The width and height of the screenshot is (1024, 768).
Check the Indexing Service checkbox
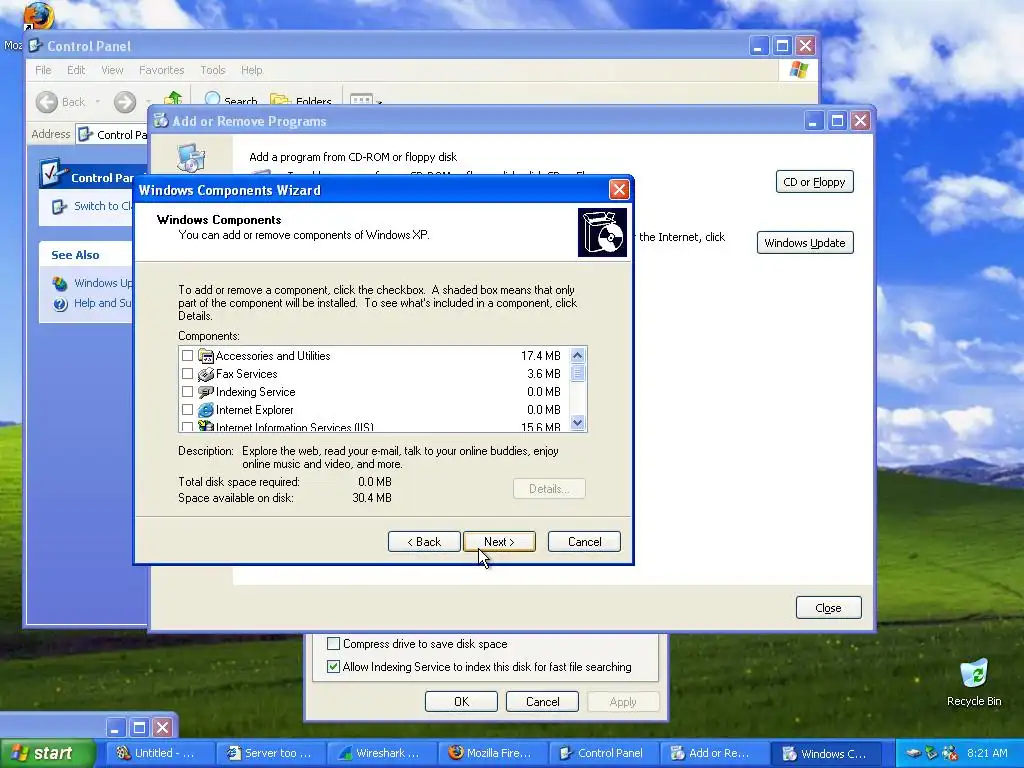pyautogui.click(x=187, y=392)
